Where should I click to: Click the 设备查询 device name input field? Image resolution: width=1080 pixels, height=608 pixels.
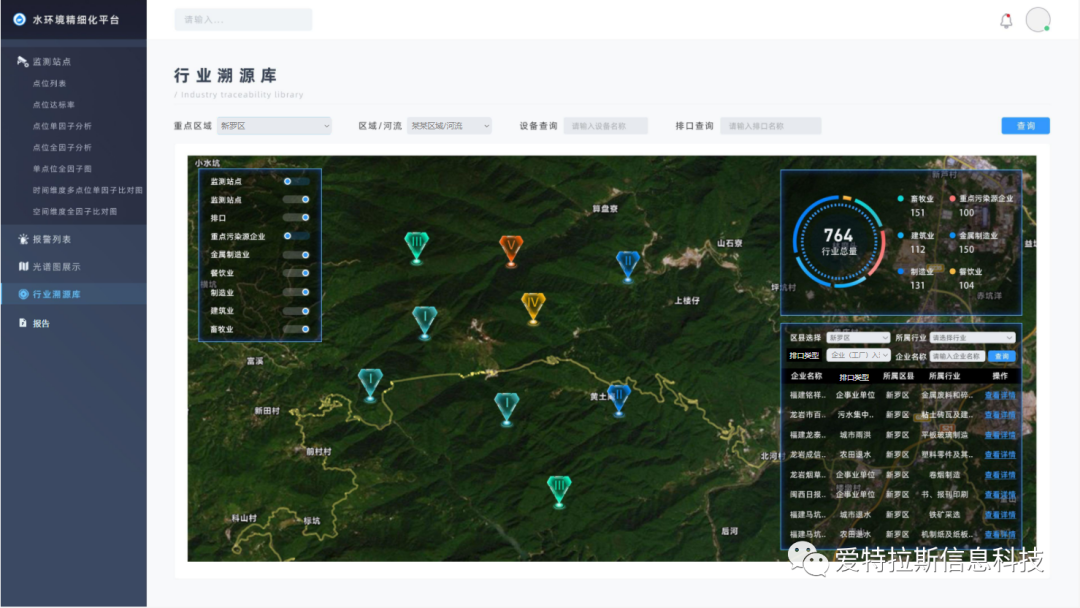pyautogui.click(x=605, y=126)
